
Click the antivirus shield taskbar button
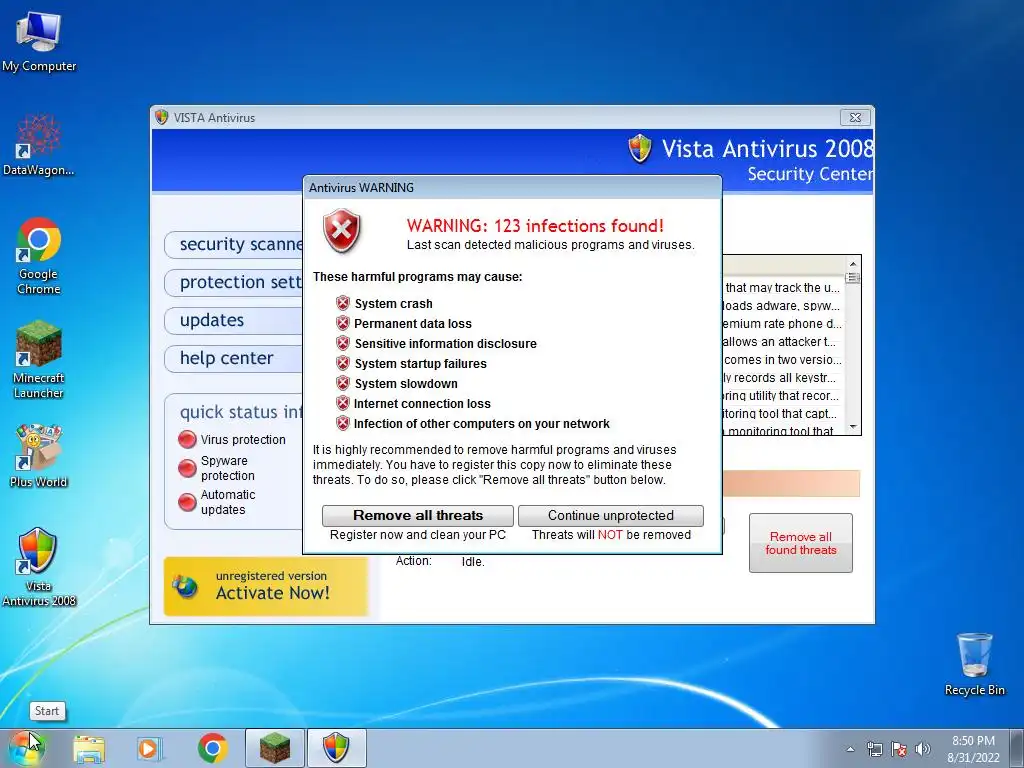point(336,748)
